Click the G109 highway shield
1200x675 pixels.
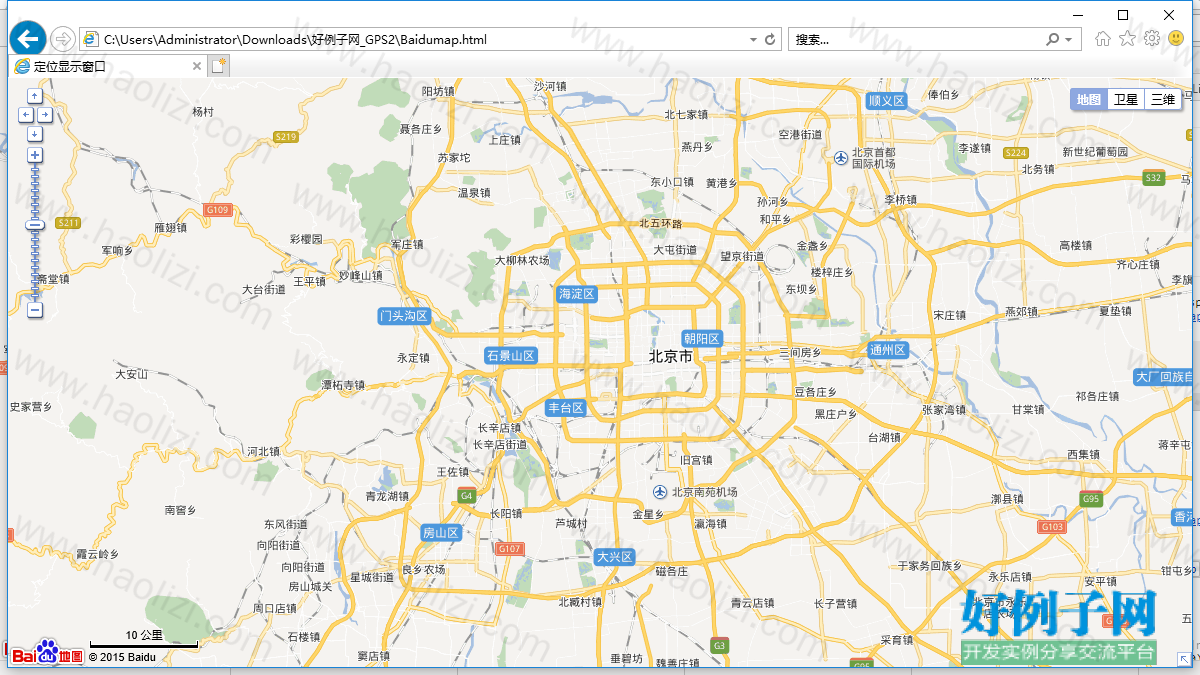click(217, 210)
